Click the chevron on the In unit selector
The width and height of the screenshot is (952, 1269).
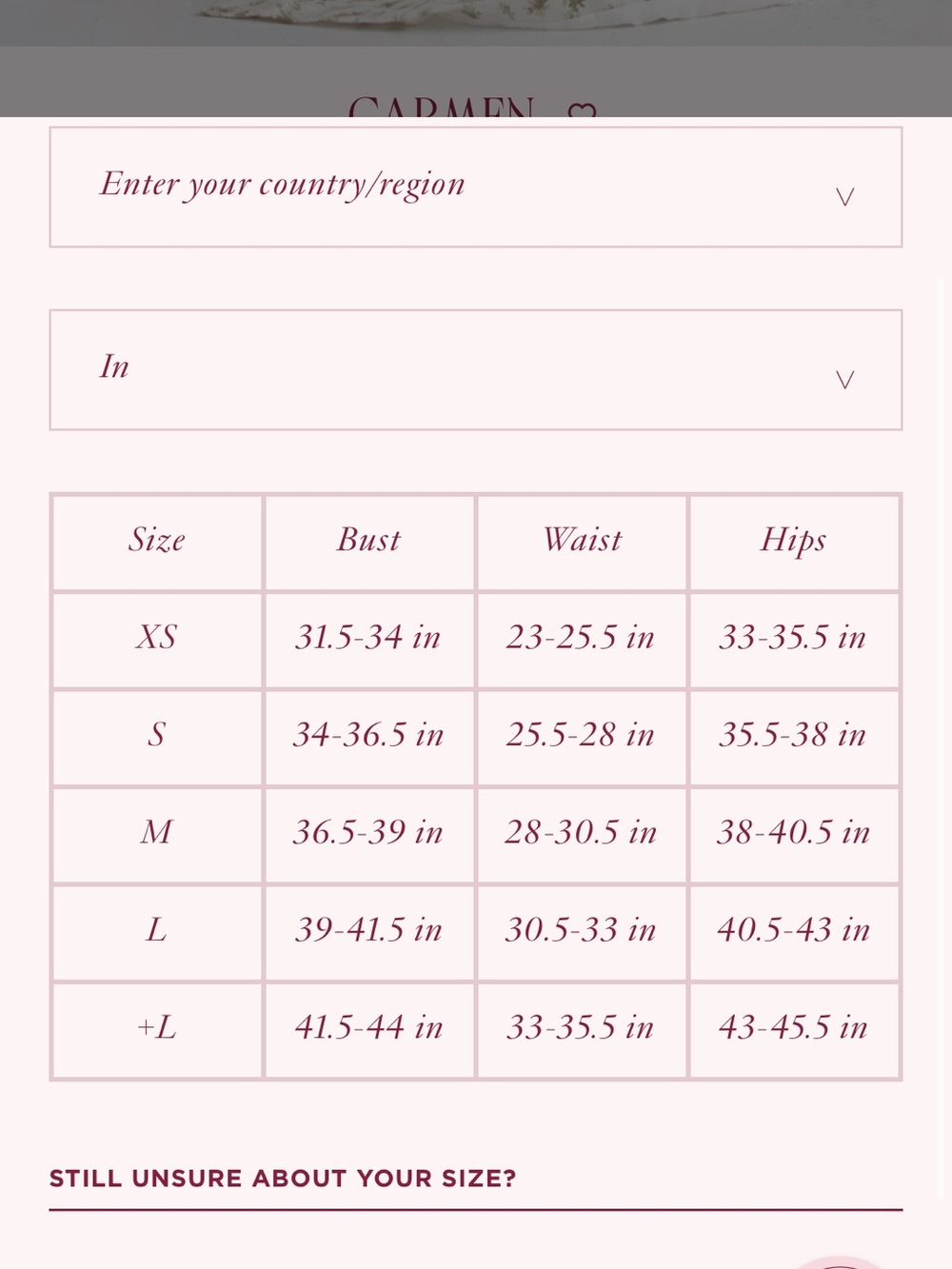[x=844, y=380]
